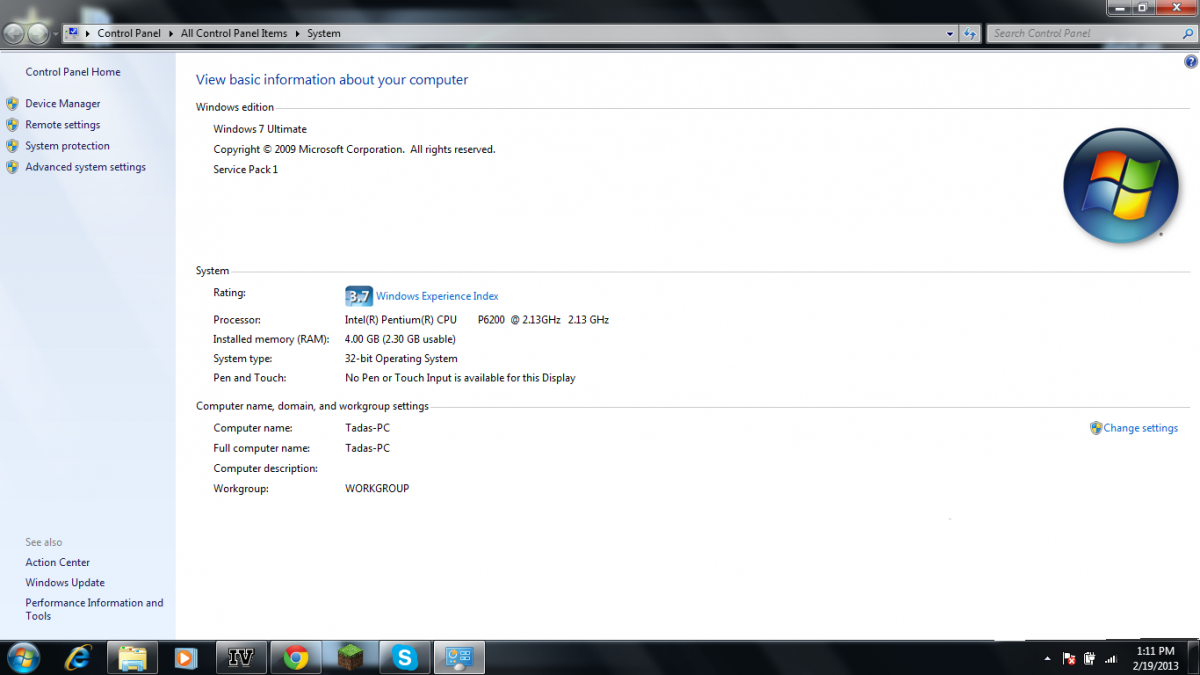Open Performance Information and Tools

tap(94, 609)
